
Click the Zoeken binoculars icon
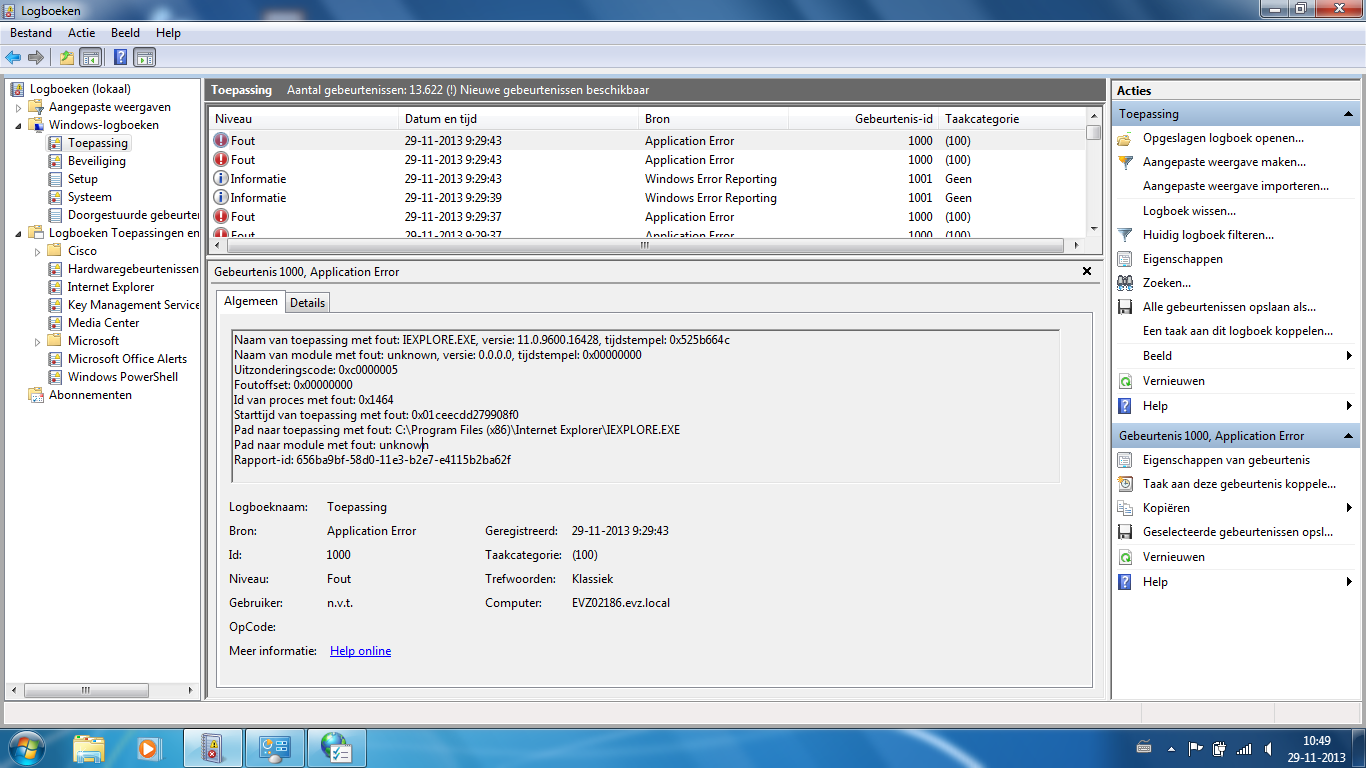point(1125,283)
